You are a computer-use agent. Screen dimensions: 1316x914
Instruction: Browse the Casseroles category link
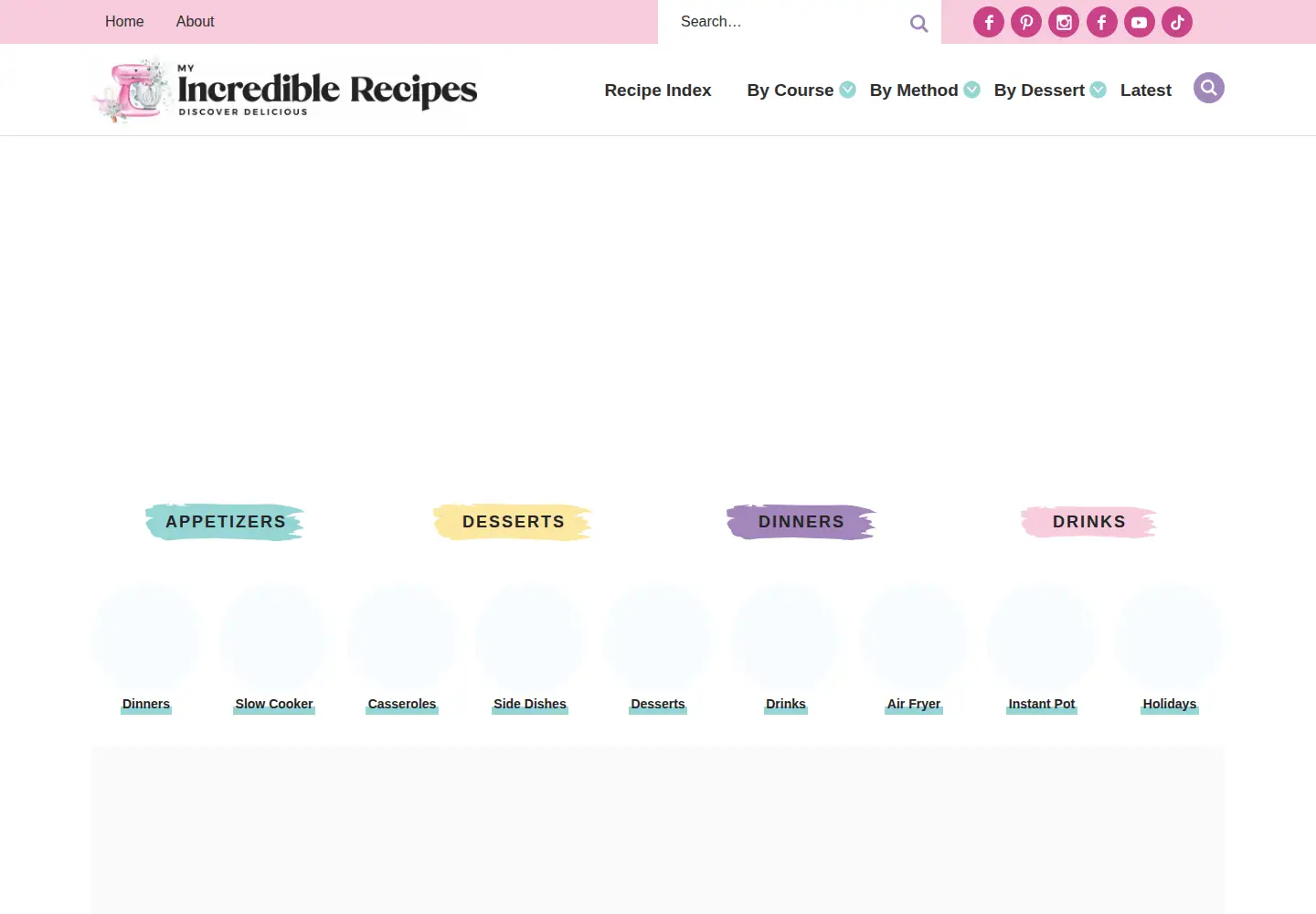pyautogui.click(x=402, y=705)
